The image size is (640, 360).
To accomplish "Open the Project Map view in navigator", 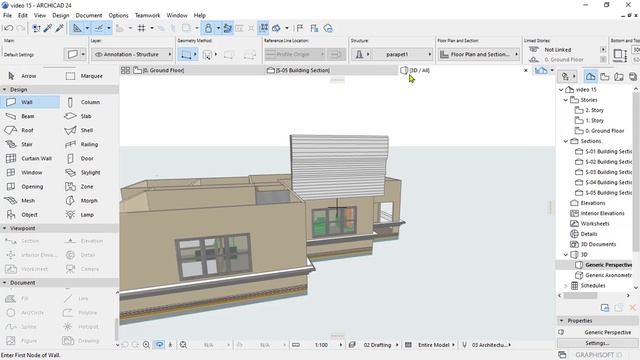I will (x=591, y=76).
